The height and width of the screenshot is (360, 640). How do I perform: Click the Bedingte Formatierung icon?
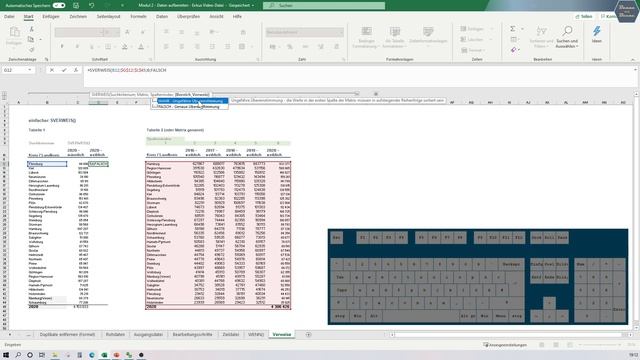coord(366,32)
